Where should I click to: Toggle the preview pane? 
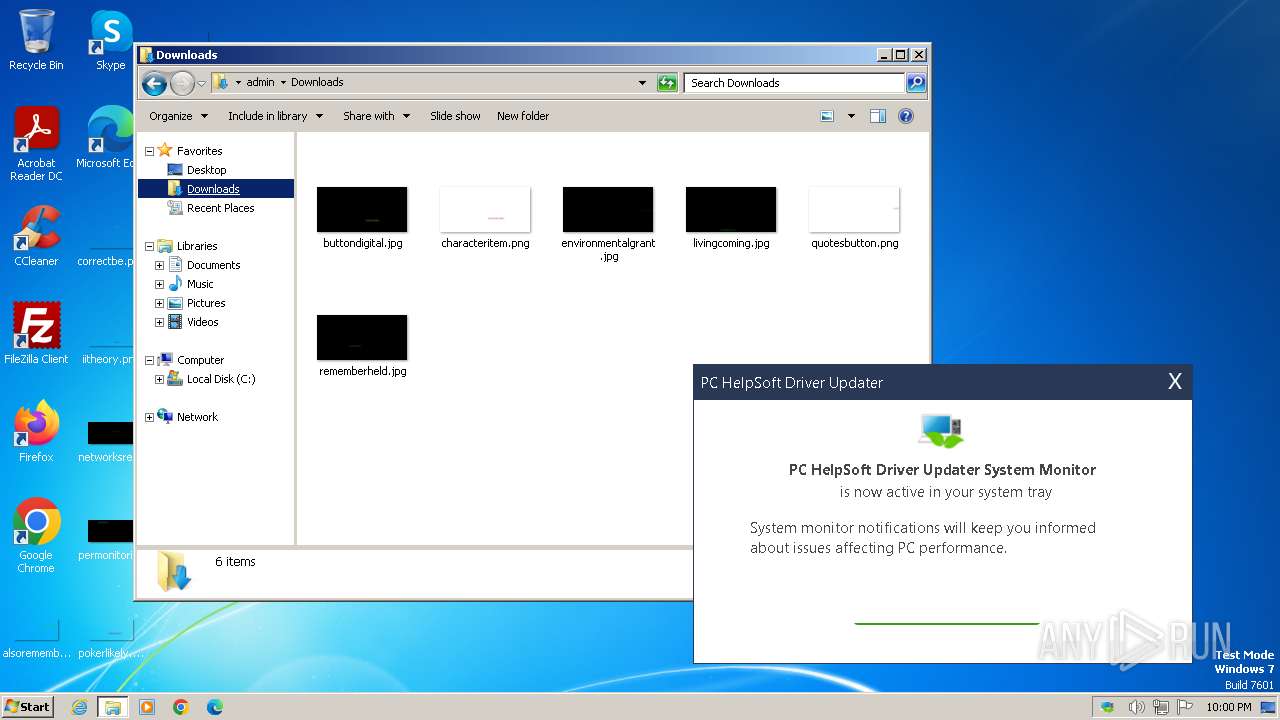[x=877, y=116]
